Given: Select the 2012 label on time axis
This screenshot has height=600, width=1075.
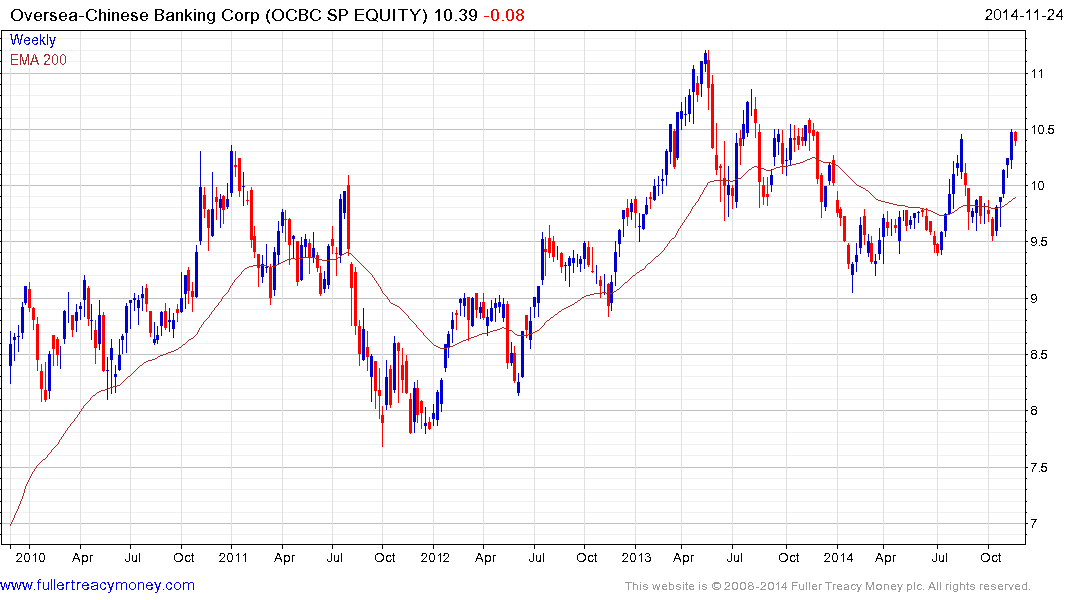Looking at the screenshot, I should [x=435, y=557].
